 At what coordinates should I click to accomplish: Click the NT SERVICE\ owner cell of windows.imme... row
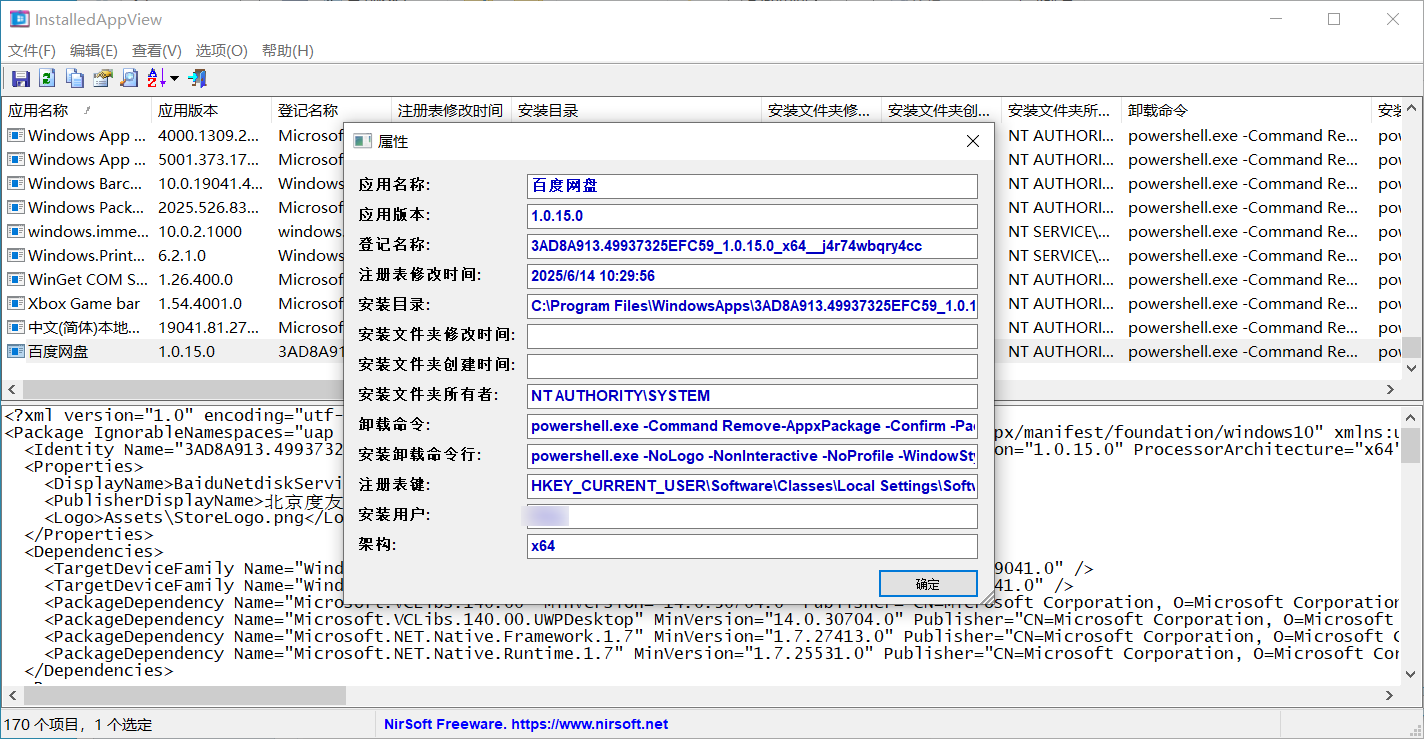(1061, 232)
